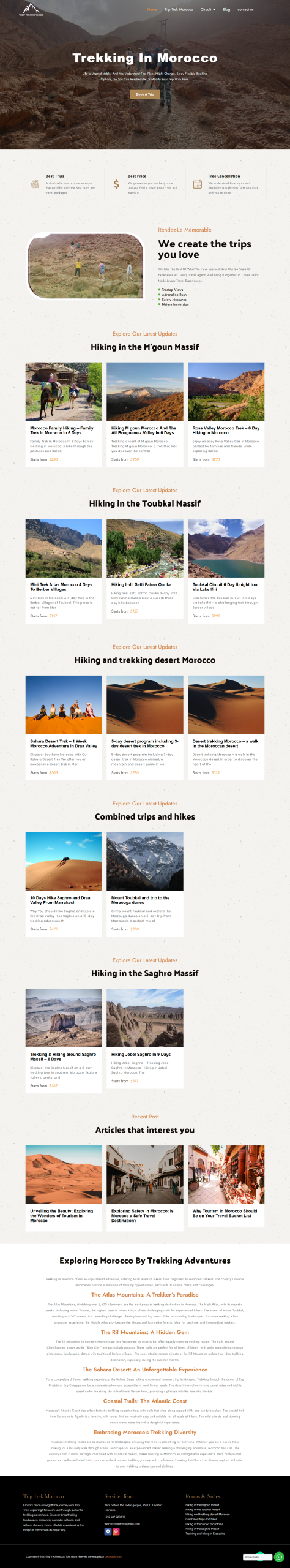Open Sahara Desert Trek thumbnail image

(x=64, y=704)
